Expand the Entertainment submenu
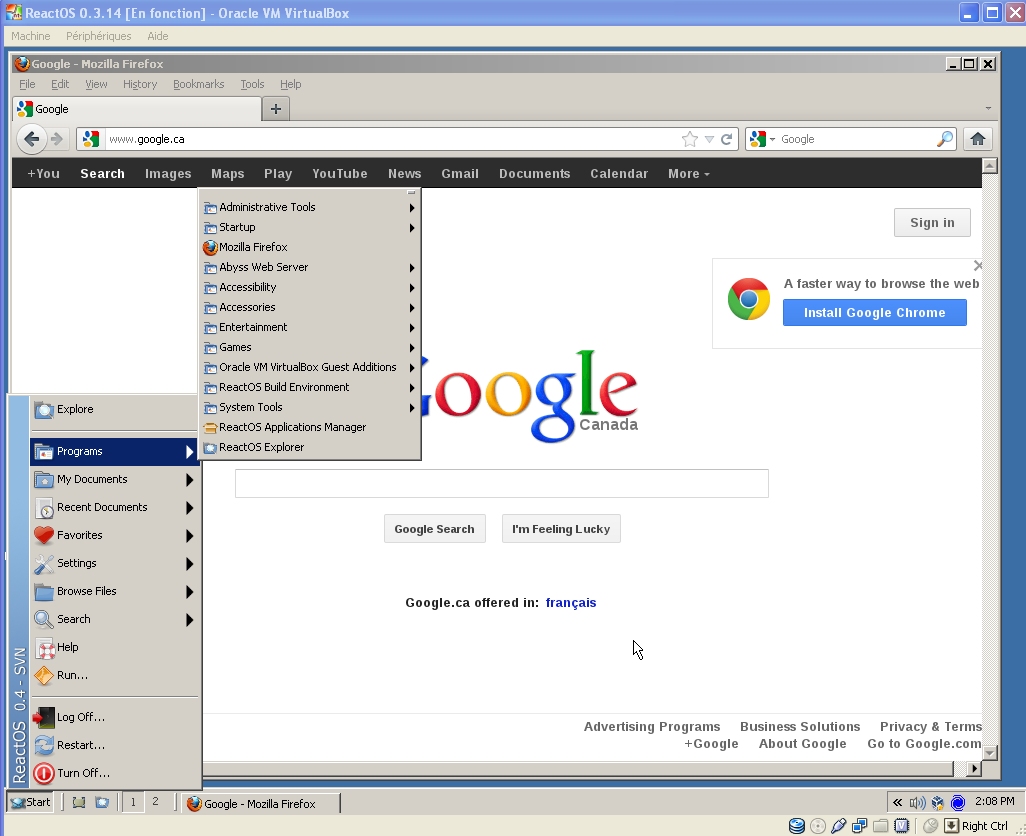This screenshot has width=1026, height=836. tap(310, 327)
